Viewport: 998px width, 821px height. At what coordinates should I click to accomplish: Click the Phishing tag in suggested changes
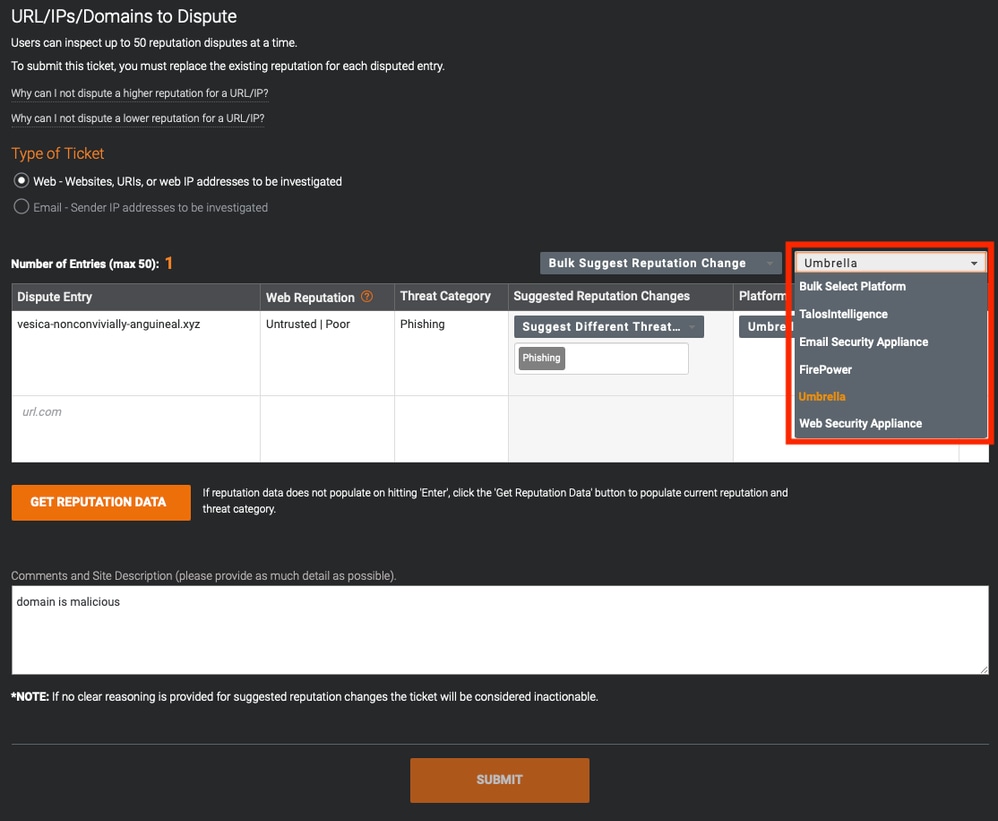[541, 358]
